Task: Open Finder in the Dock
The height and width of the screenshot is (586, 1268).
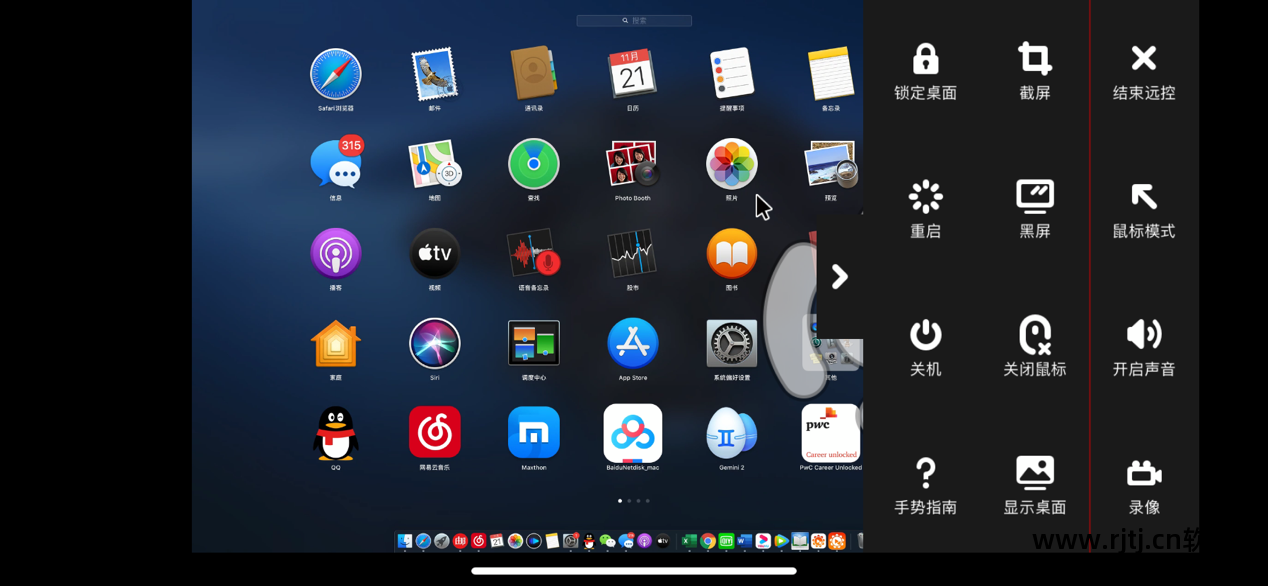Action: [405, 541]
